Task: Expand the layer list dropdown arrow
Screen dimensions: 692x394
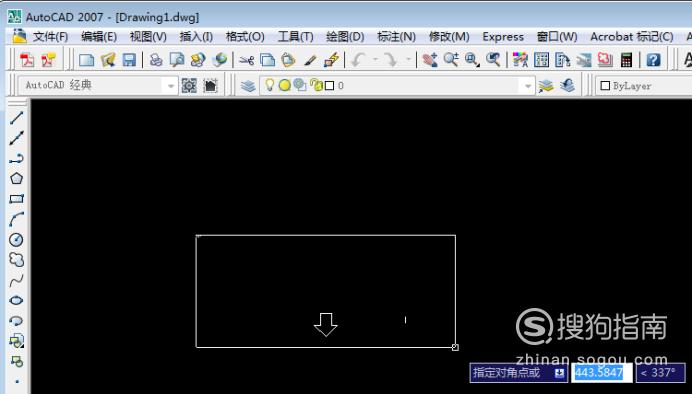Action: [527, 86]
